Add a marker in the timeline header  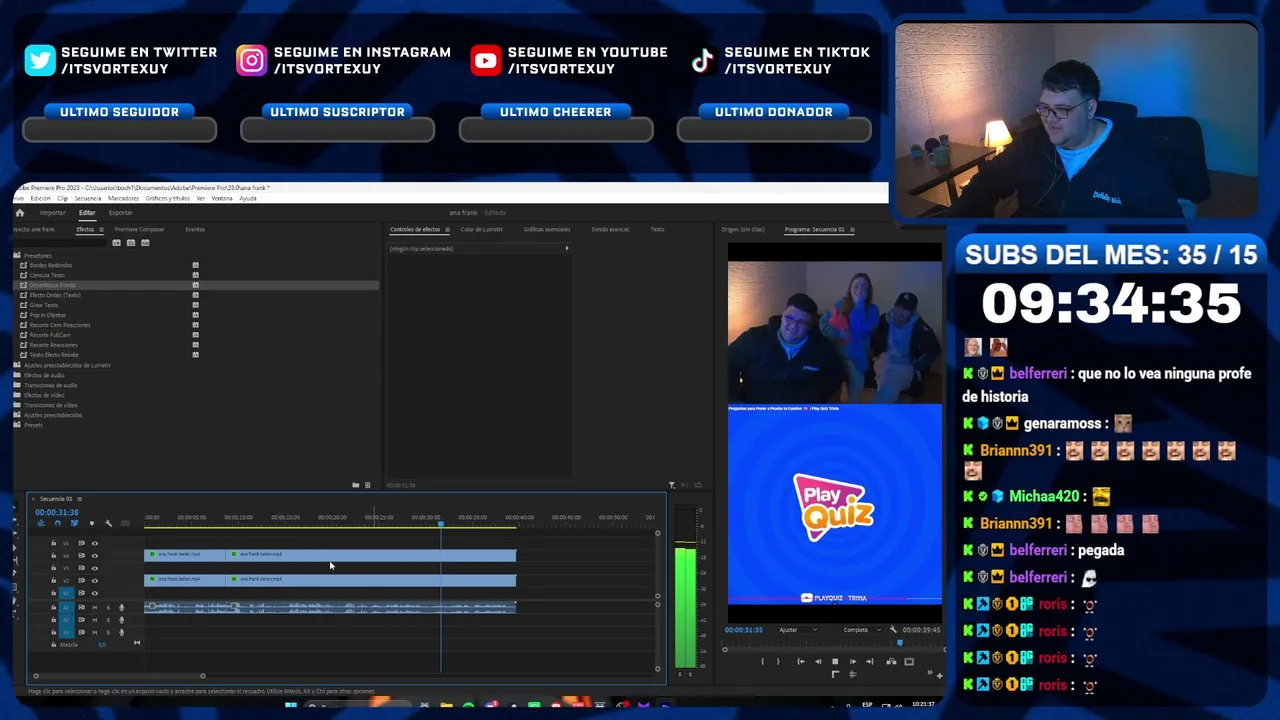pos(91,523)
